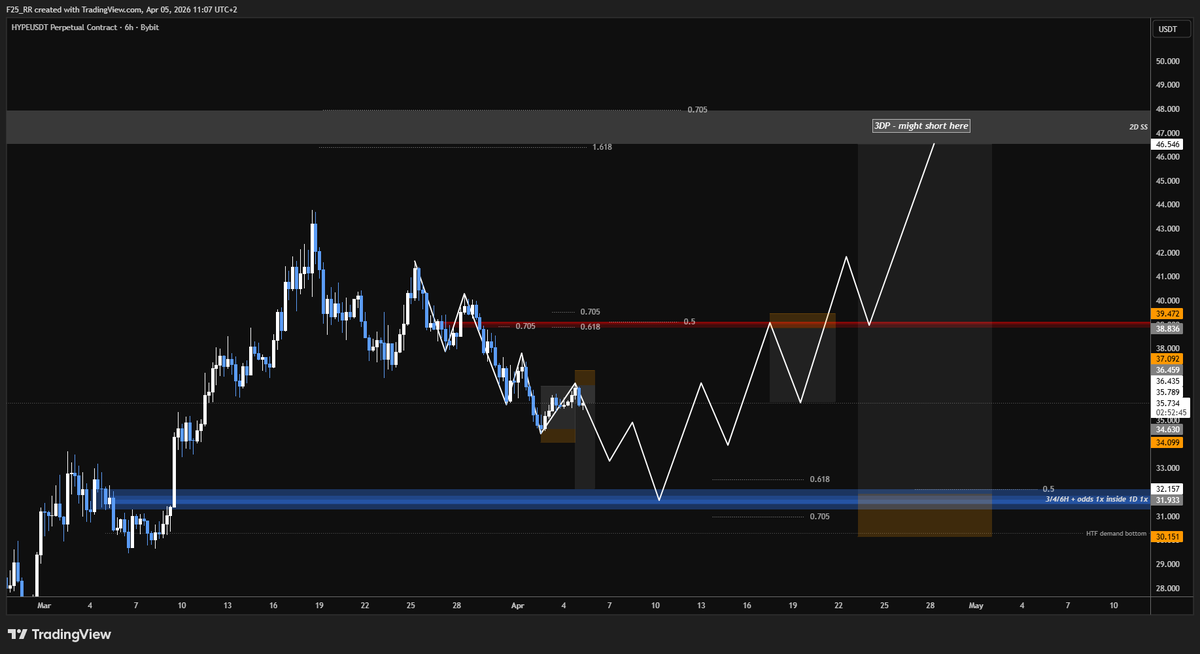The width and height of the screenshot is (1200, 654).
Task: Click the Apr label on time axis
Action: tap(518, 606)
